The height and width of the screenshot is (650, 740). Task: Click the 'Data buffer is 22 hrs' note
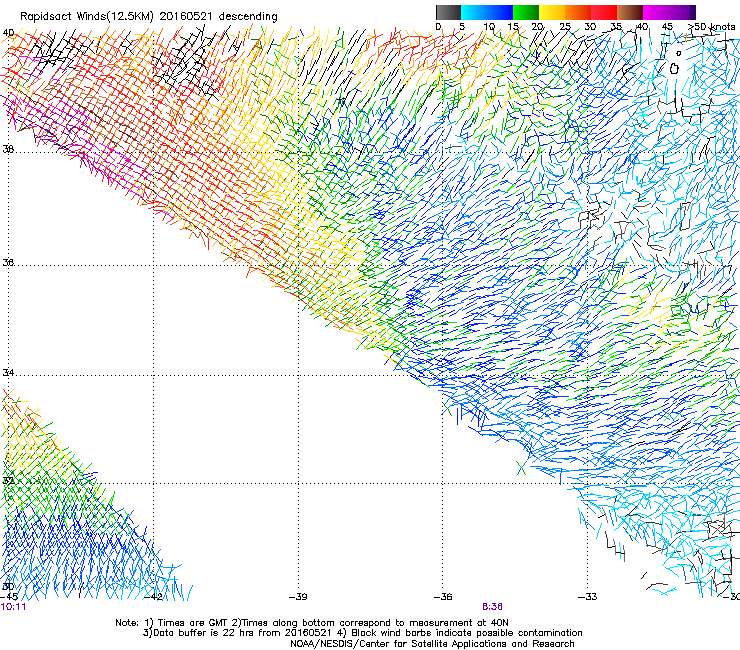[x=239, y=633]
